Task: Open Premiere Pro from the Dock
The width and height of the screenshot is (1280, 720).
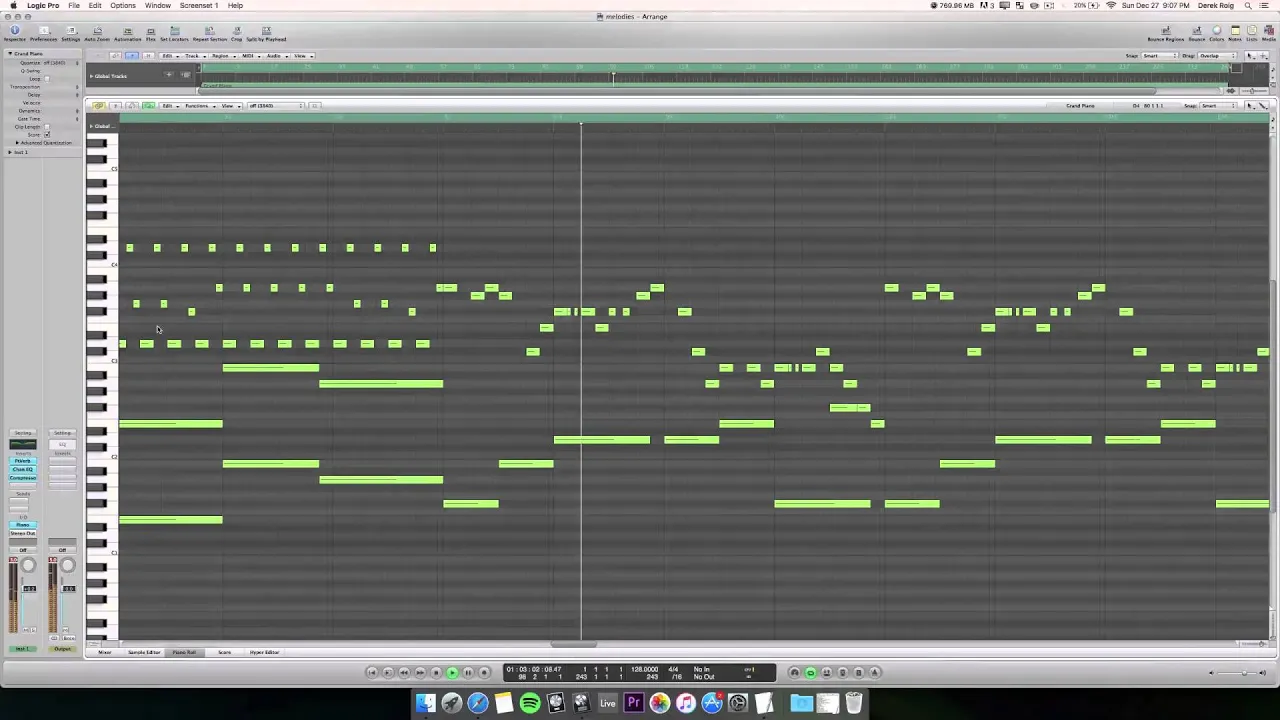Action: click(634, 703)
